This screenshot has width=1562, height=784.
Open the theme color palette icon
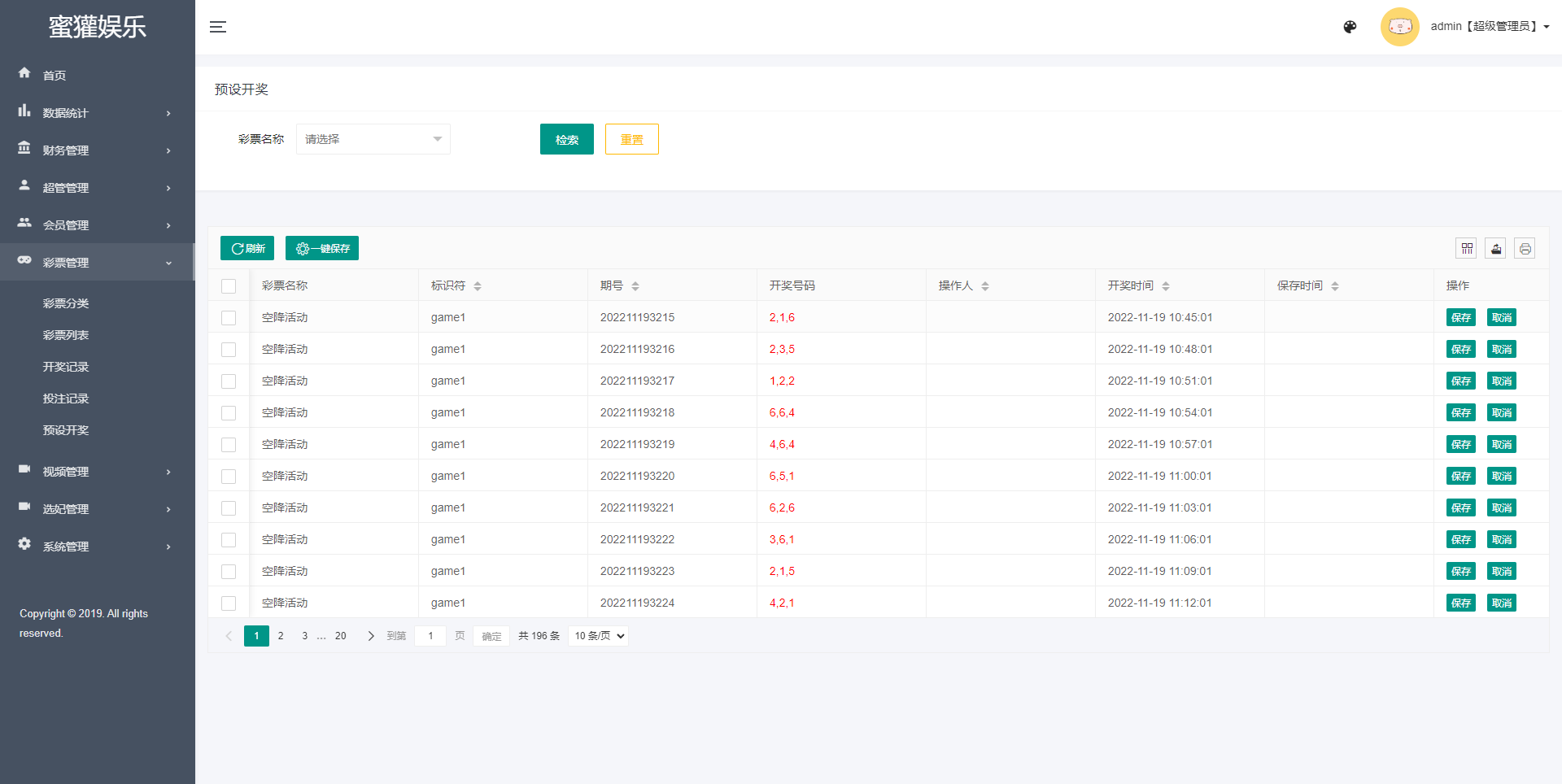point(1350,27)
